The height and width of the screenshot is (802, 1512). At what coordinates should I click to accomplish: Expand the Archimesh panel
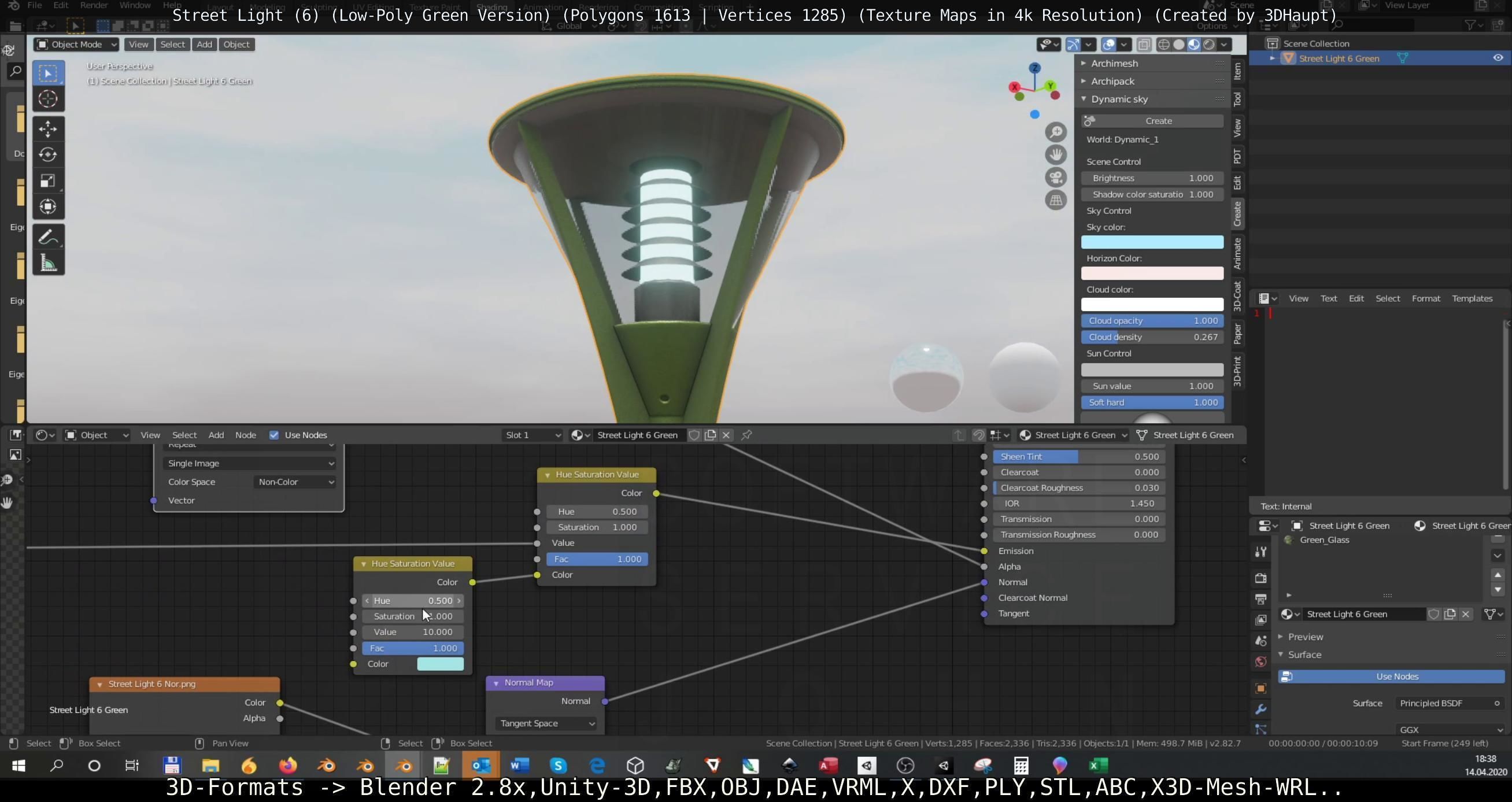tap(1114, 64)
